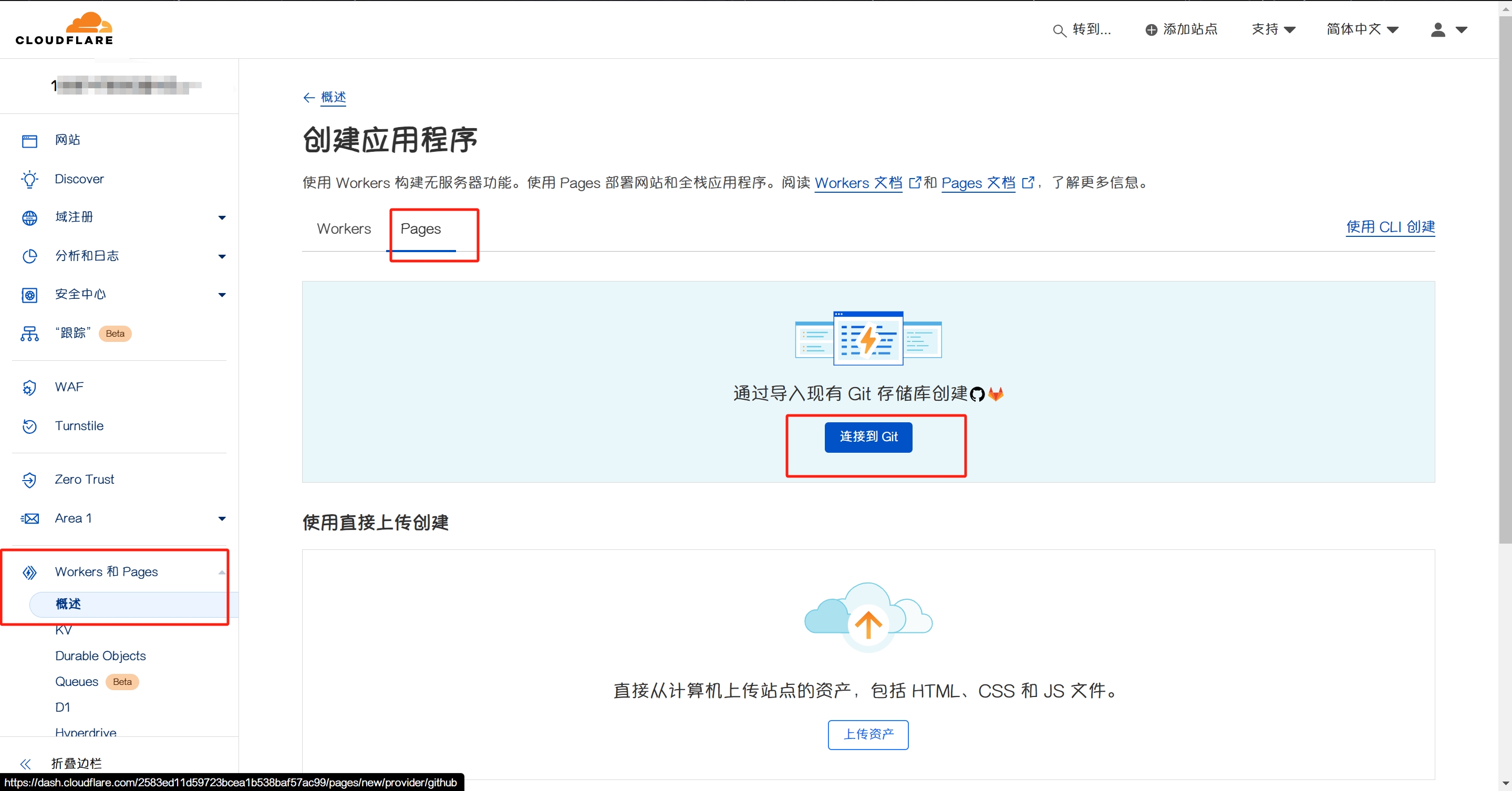1512x791 pixels.
Task: Click the 连接到 Git button
Action: tap(868, 437)
